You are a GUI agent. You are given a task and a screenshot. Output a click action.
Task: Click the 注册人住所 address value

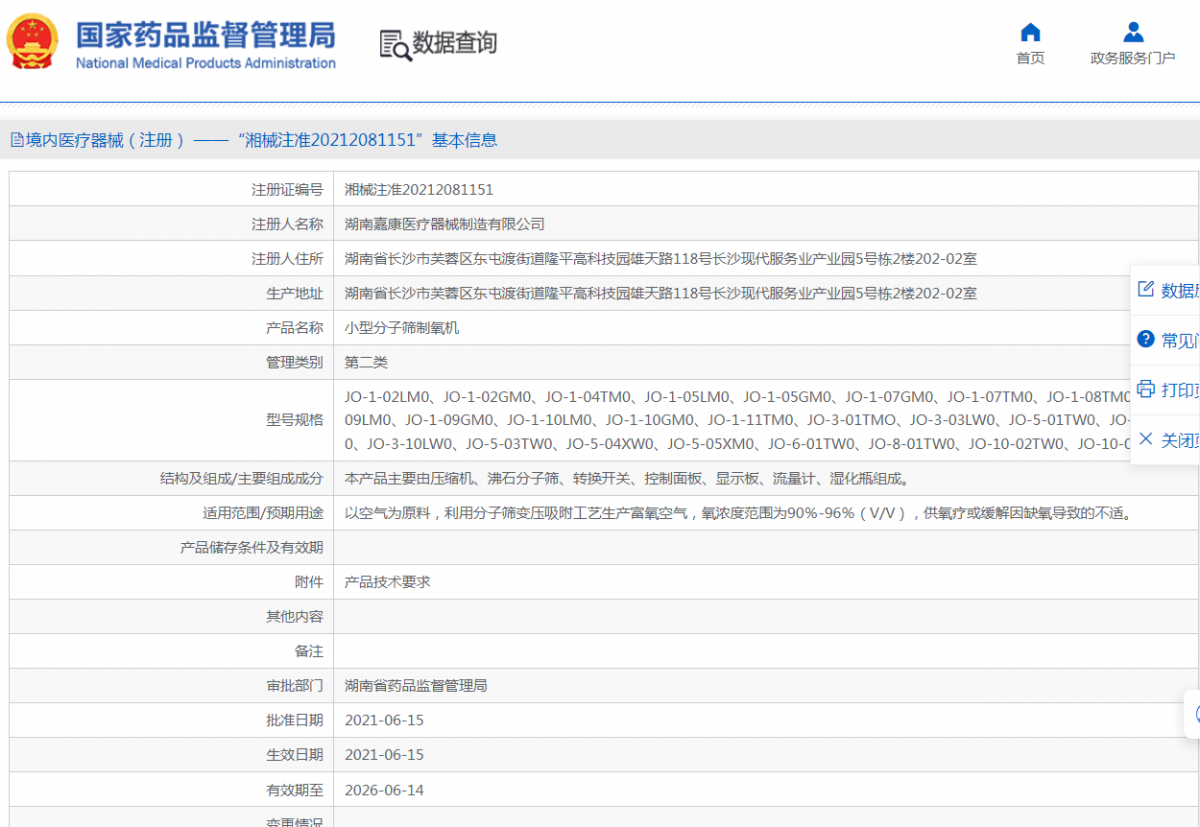tap(661, 259)
